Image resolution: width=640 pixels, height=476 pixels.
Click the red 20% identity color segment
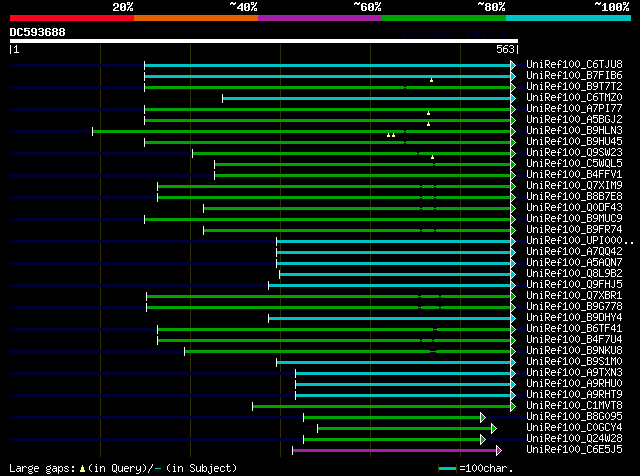[x=72, y=18]
